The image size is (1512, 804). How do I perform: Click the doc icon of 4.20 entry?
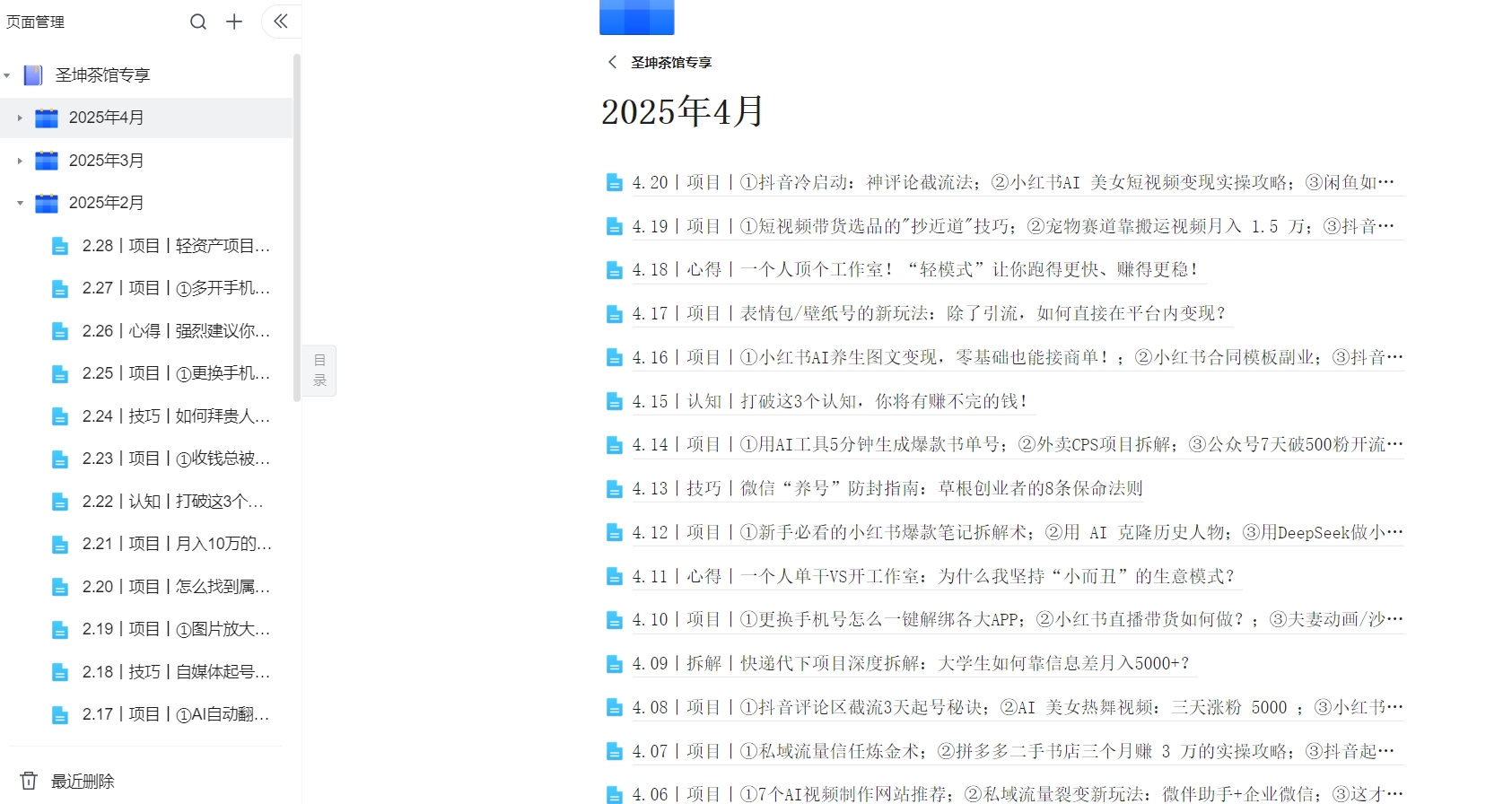point(615,183)
